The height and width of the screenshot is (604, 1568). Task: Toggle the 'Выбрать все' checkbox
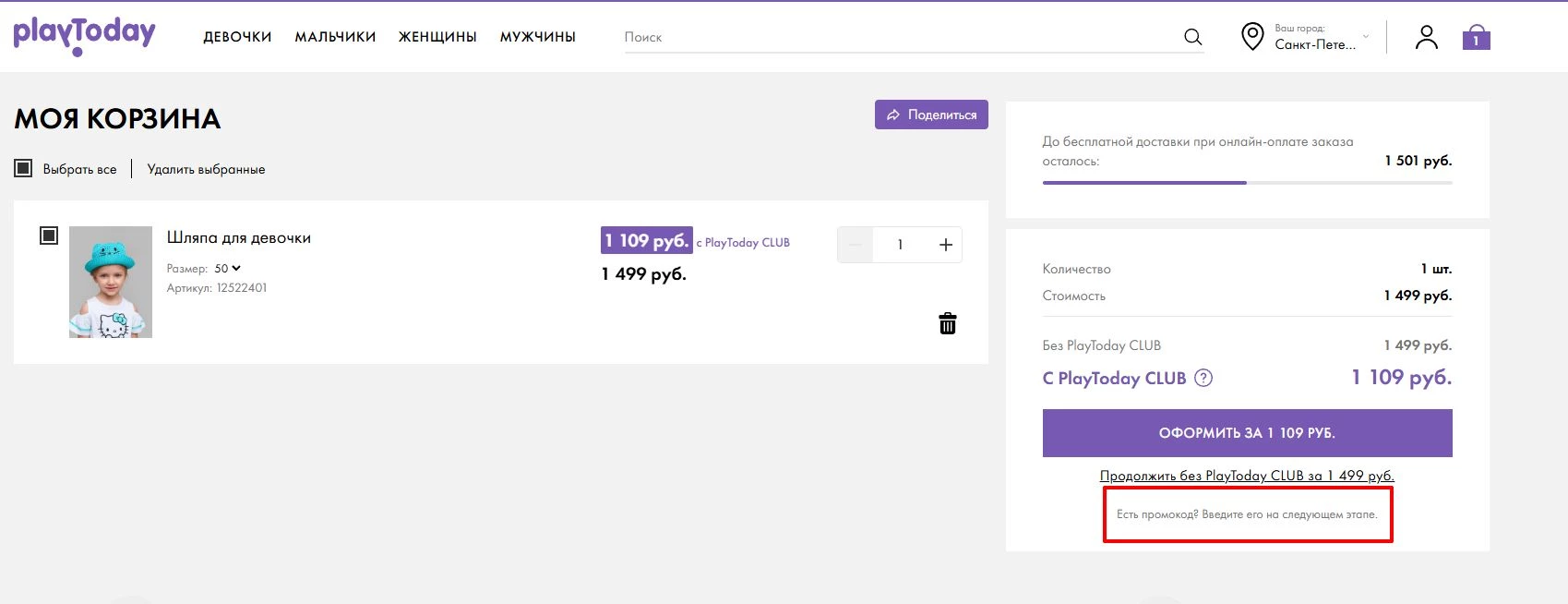pos(23,168)
